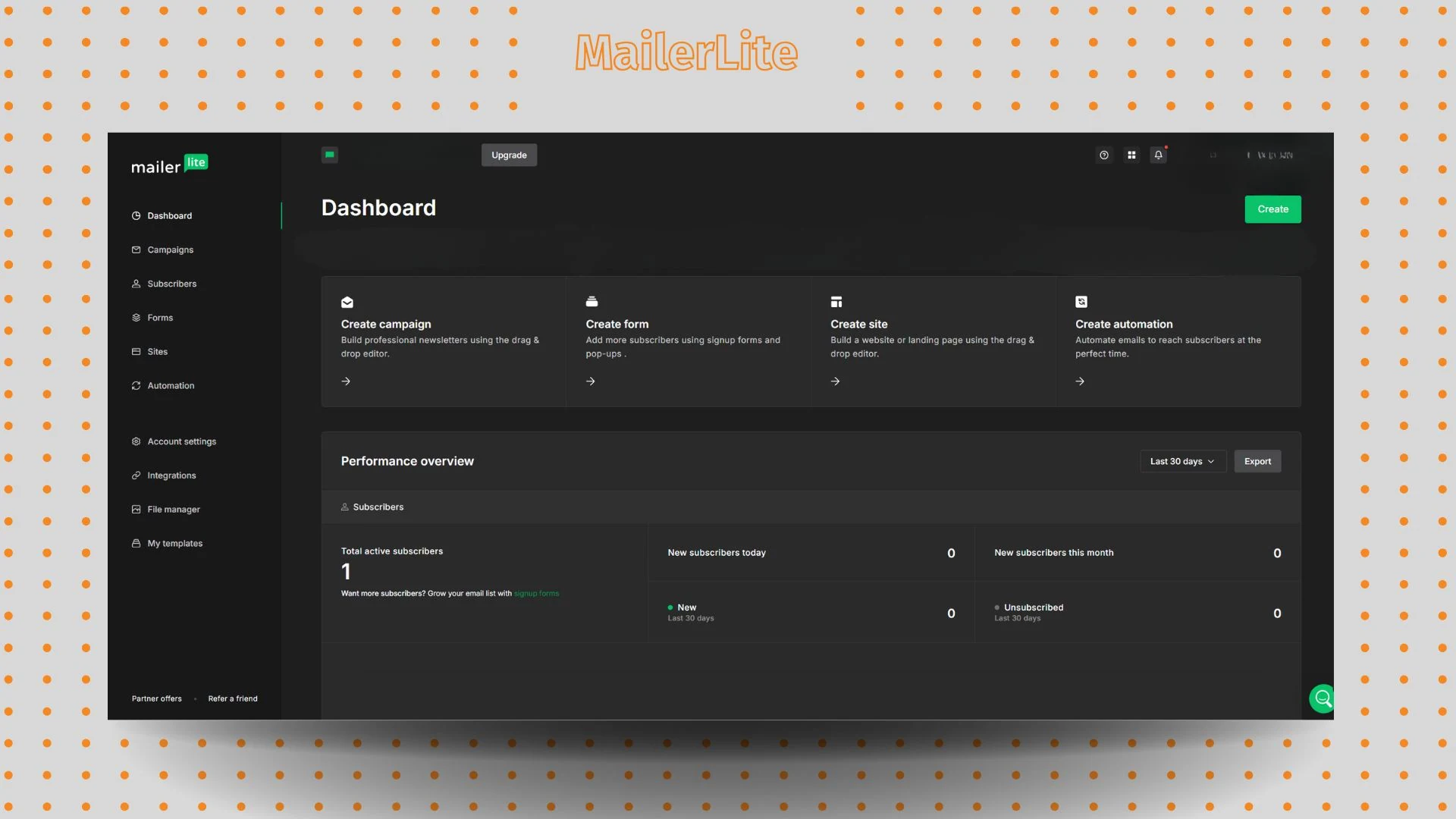Screen dimensions: 1456x819
Task: Select Forms in the left navigation
Action: (160, 318)
